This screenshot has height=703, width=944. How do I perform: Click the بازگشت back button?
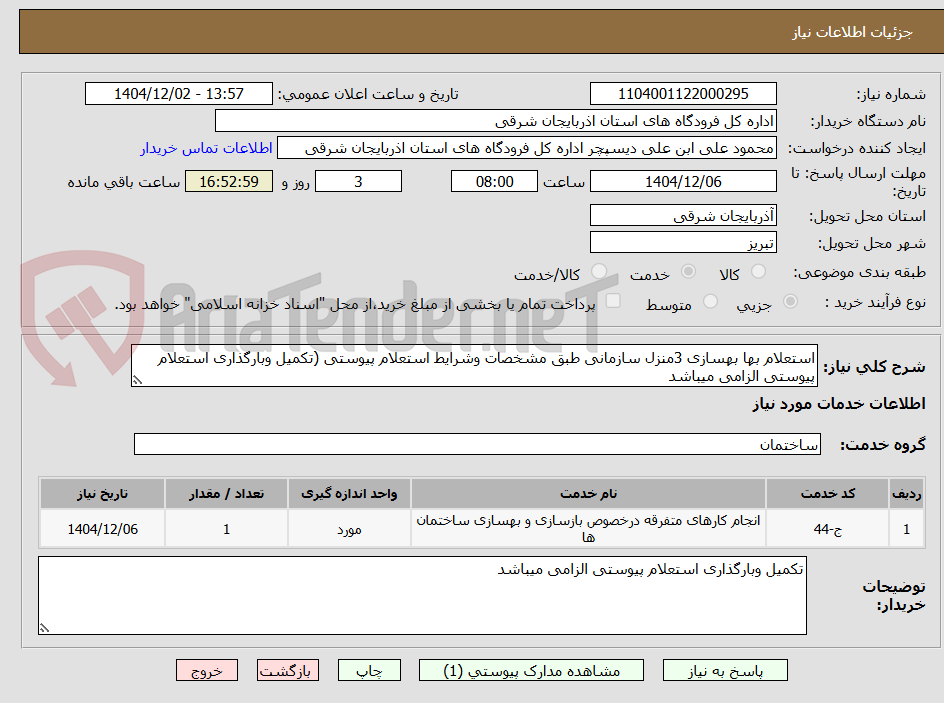tap(288, 670)
